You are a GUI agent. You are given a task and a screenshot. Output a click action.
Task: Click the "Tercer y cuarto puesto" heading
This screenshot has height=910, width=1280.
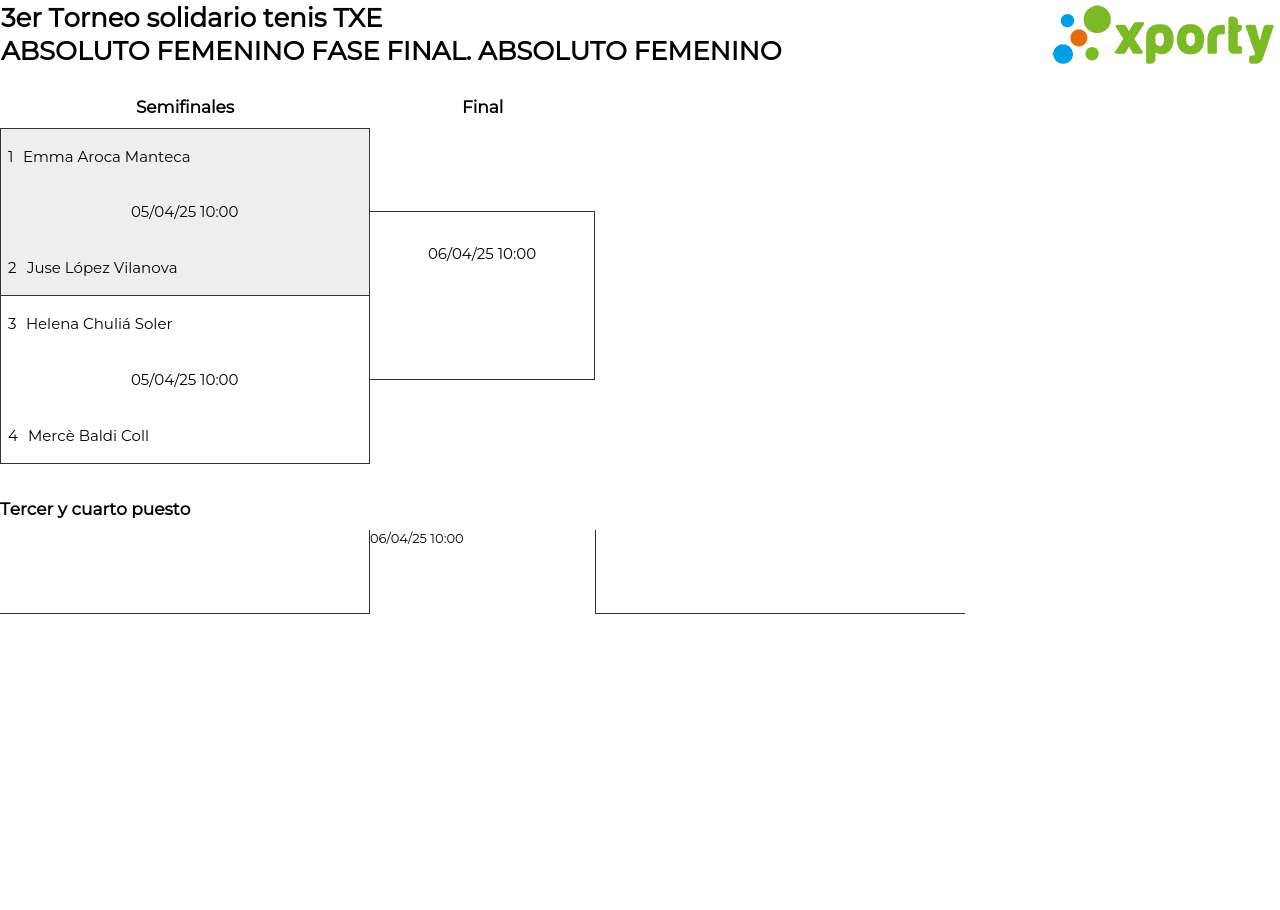95,509
